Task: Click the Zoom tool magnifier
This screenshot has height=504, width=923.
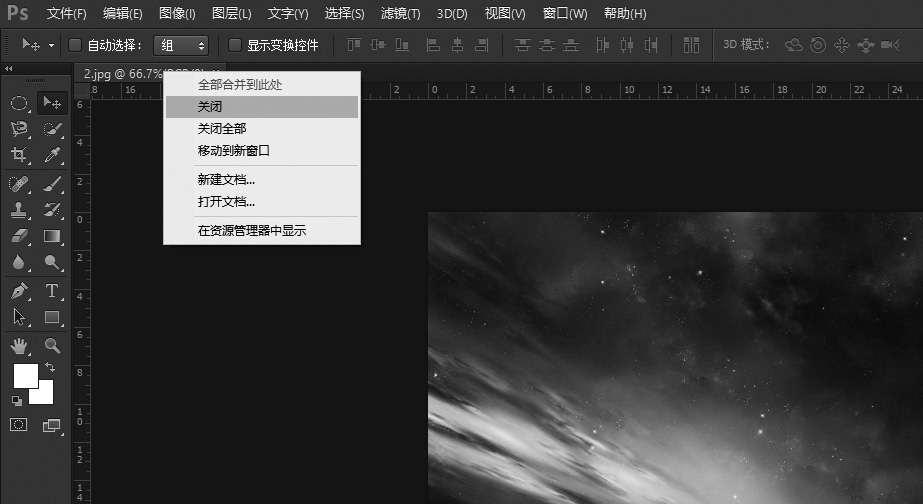Action: 52,346
